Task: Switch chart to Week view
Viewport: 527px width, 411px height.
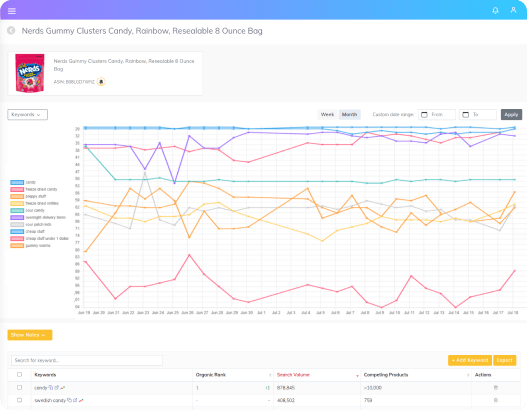Action: point(327,115)
